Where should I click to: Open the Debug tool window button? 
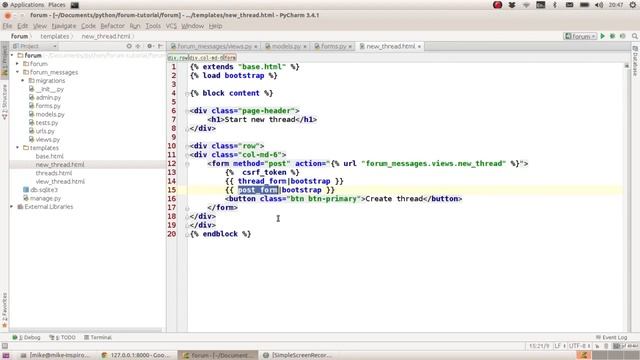[x=26, y=338]
